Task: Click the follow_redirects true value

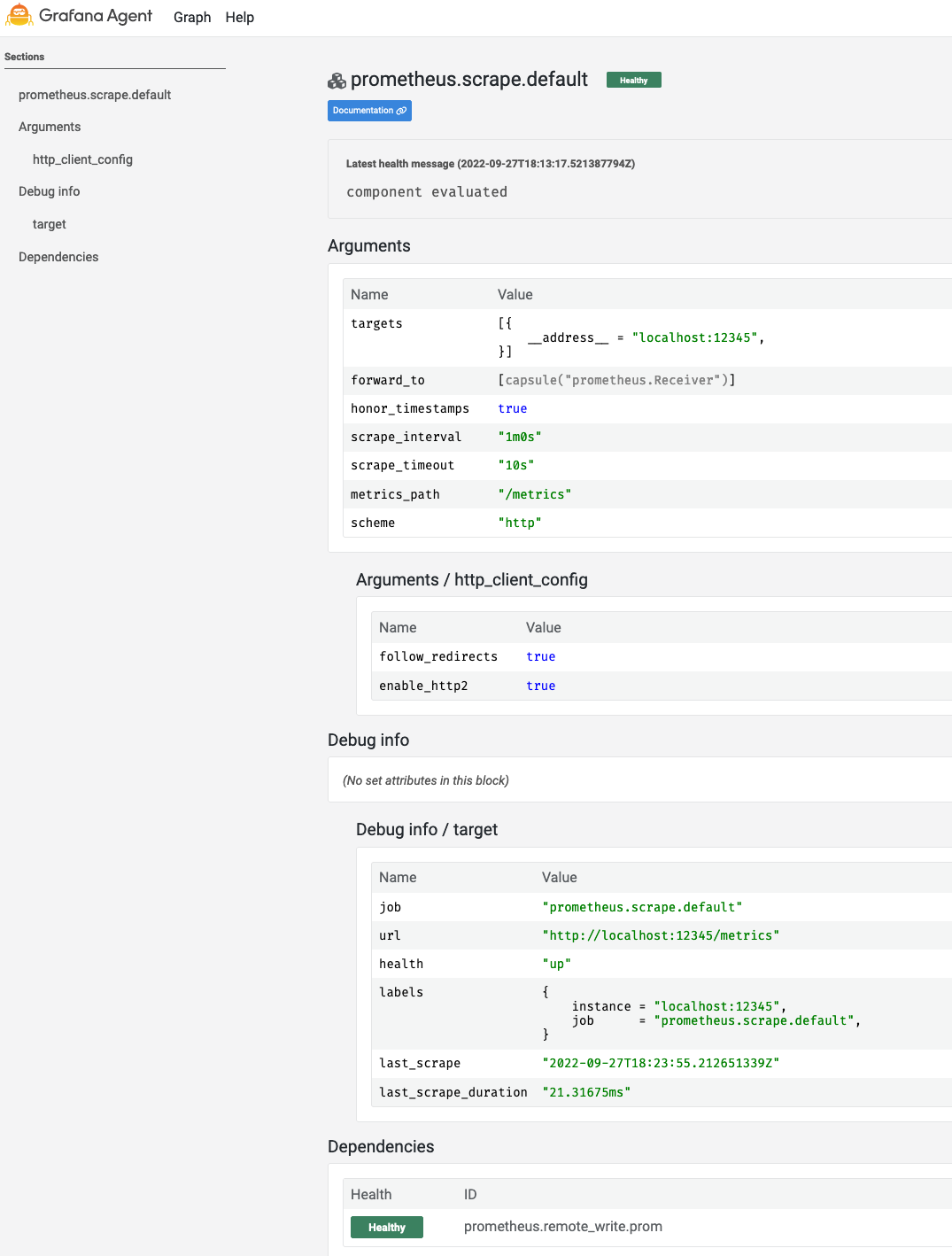Action: pos(540,656)
